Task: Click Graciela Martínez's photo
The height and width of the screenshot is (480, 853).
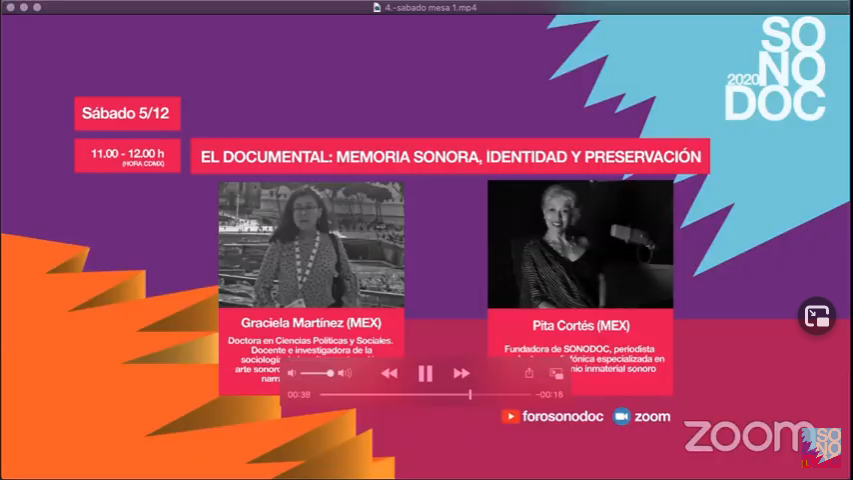Action: pyautogui.click(x=311, y=245)
